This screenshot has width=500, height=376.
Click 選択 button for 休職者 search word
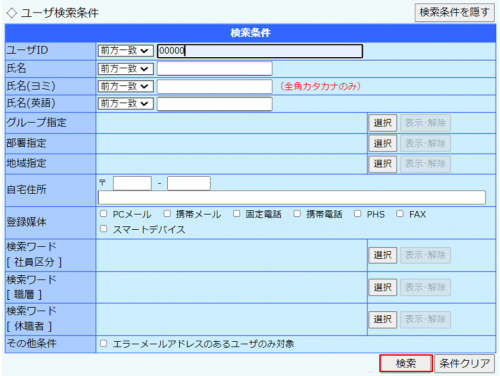tap(383, 319)
